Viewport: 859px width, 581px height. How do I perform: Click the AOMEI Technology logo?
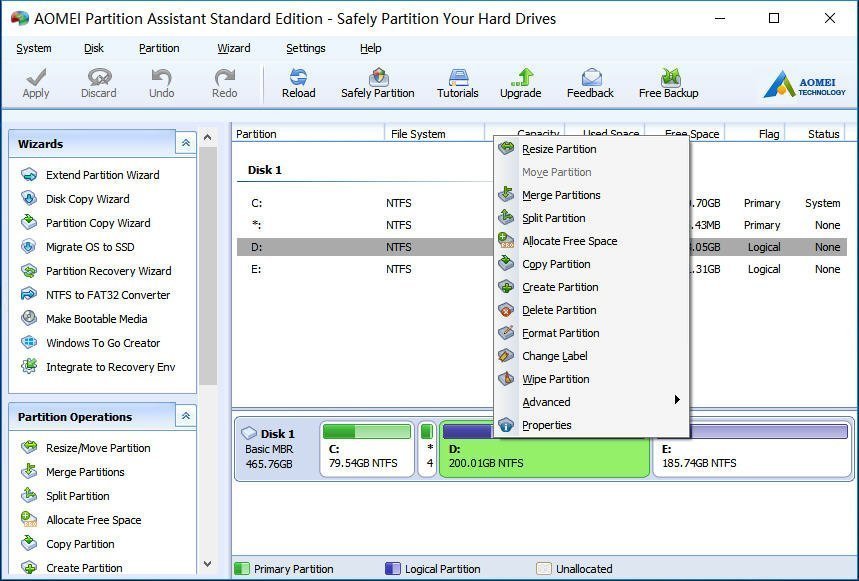tap(804, 84)
